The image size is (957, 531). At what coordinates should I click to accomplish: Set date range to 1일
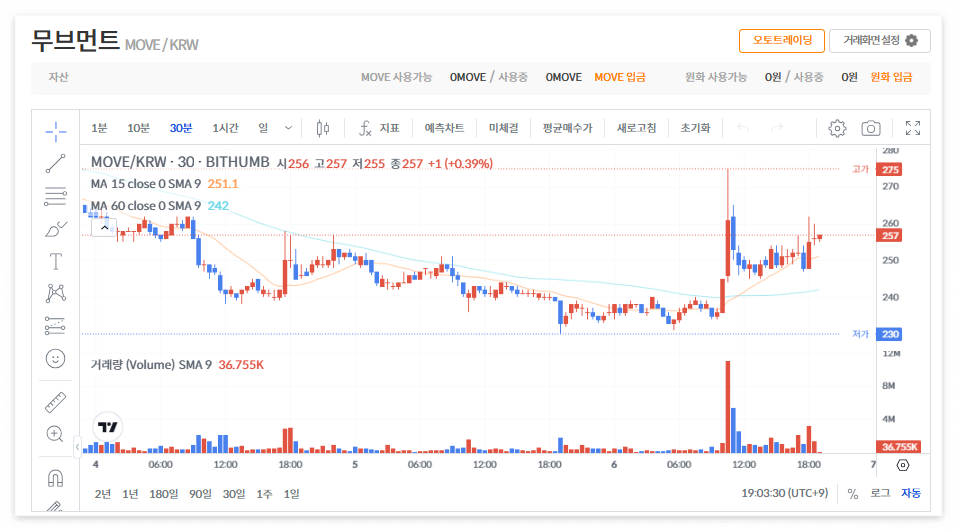(x=292, y=494)
